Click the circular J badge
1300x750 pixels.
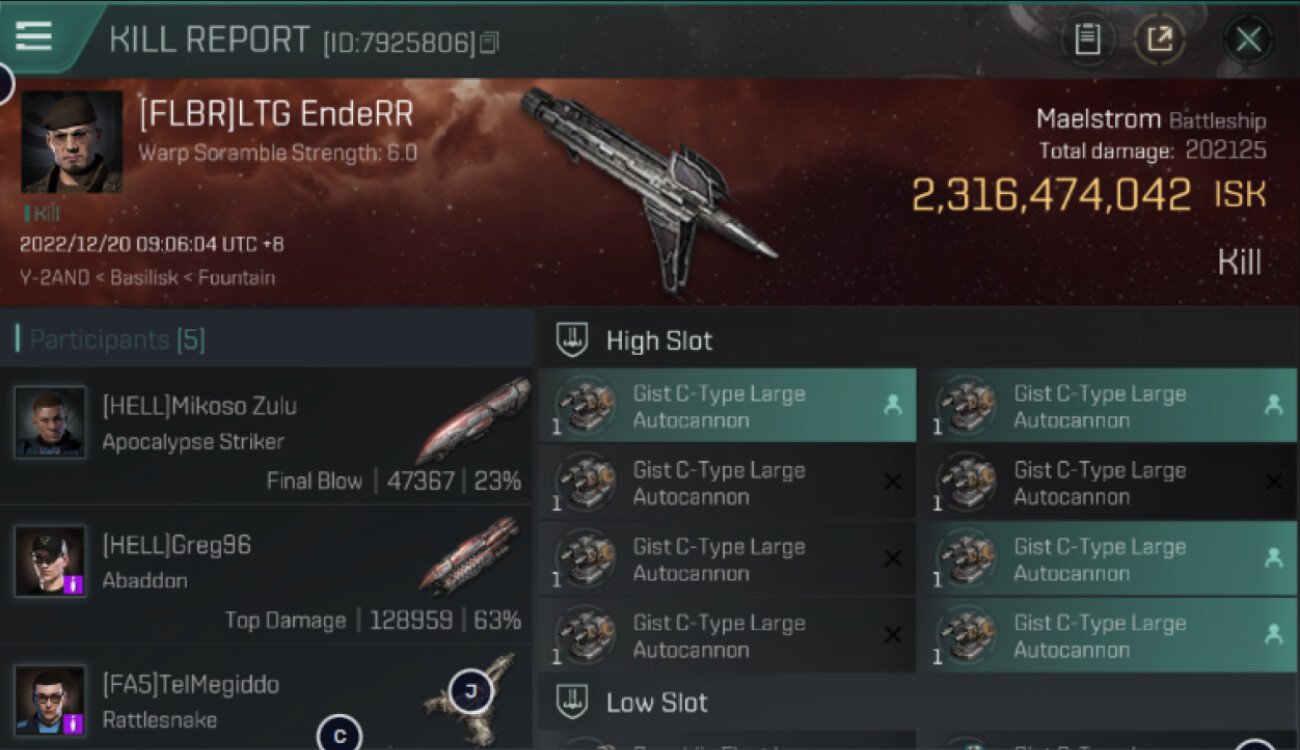[x=471, y=691]
